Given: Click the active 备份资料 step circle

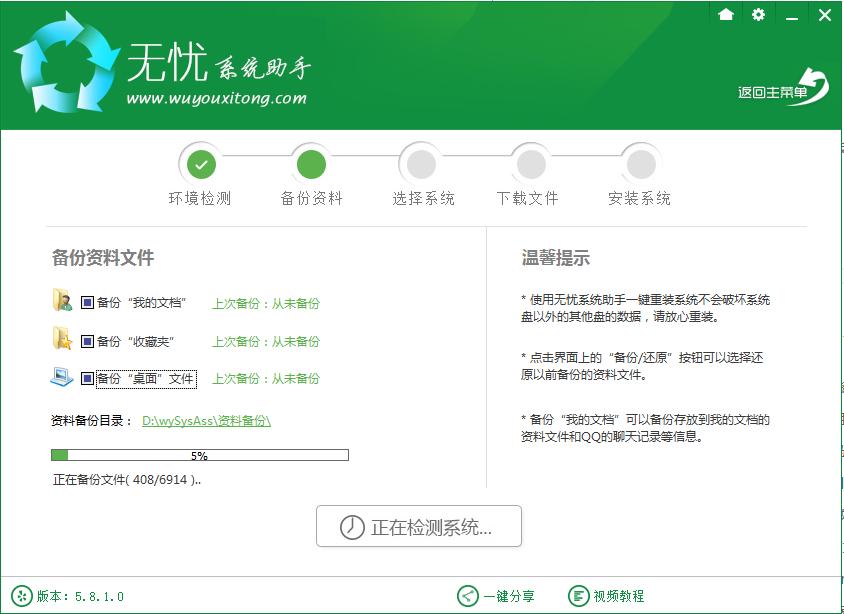Looking at the screenshot, I should click(310, 163).
